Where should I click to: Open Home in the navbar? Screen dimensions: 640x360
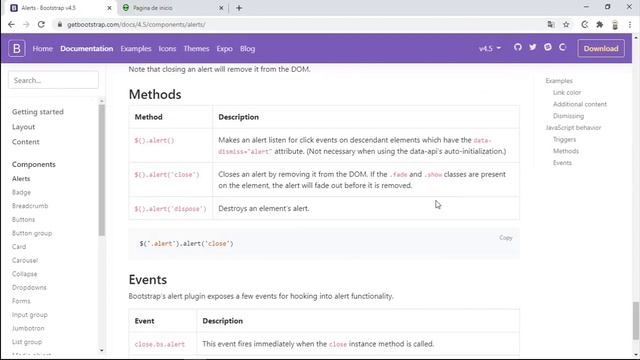tap(42, 49)
